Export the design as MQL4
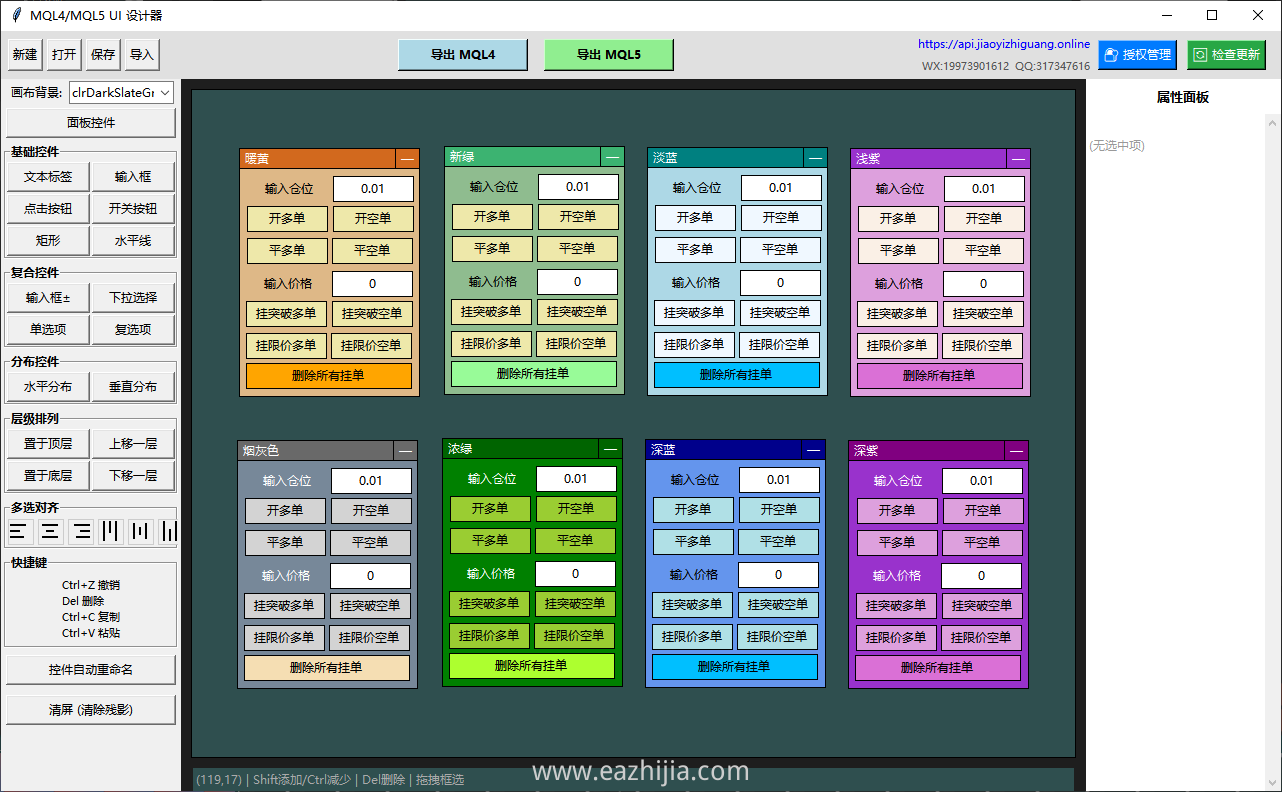 click(x=463, y=55)
